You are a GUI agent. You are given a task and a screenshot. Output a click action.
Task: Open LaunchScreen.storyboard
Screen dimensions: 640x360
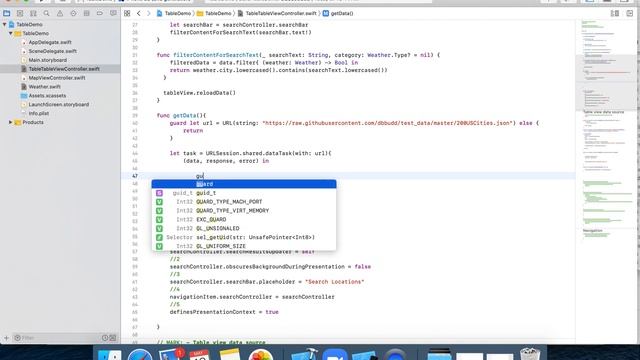(x=58, y=105)
